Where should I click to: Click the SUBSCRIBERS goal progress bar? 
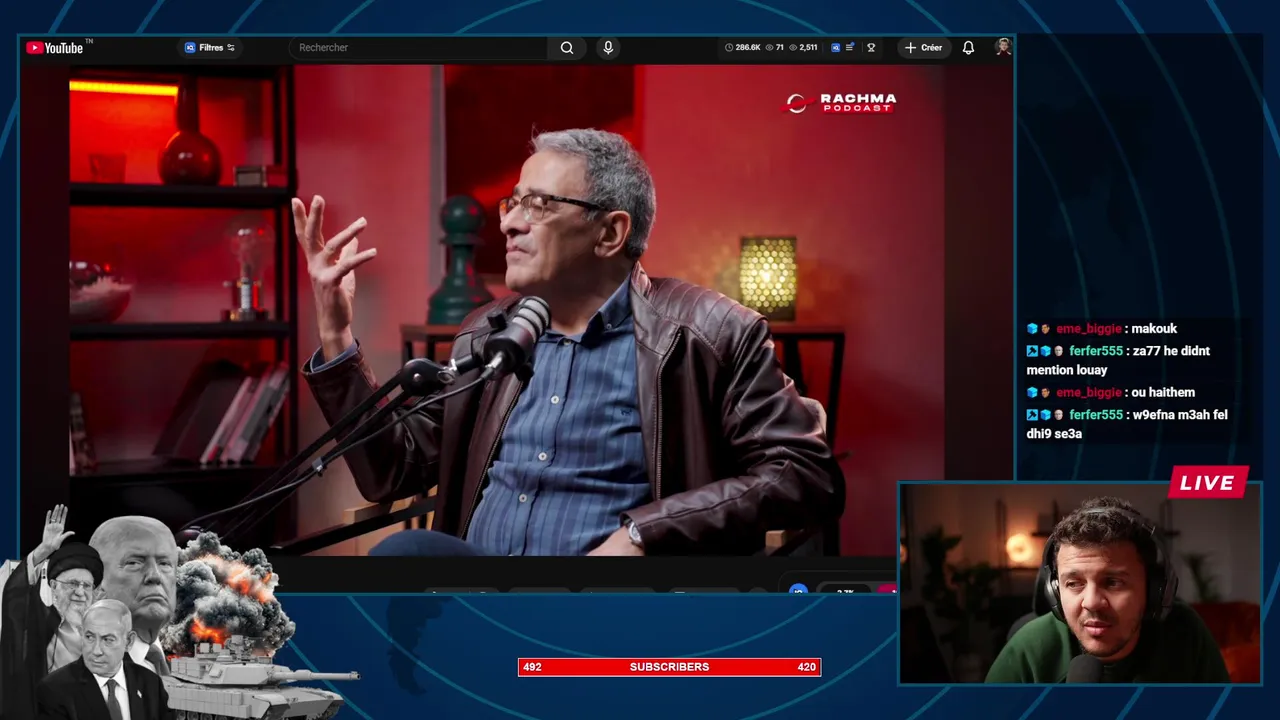pos(669,667)
